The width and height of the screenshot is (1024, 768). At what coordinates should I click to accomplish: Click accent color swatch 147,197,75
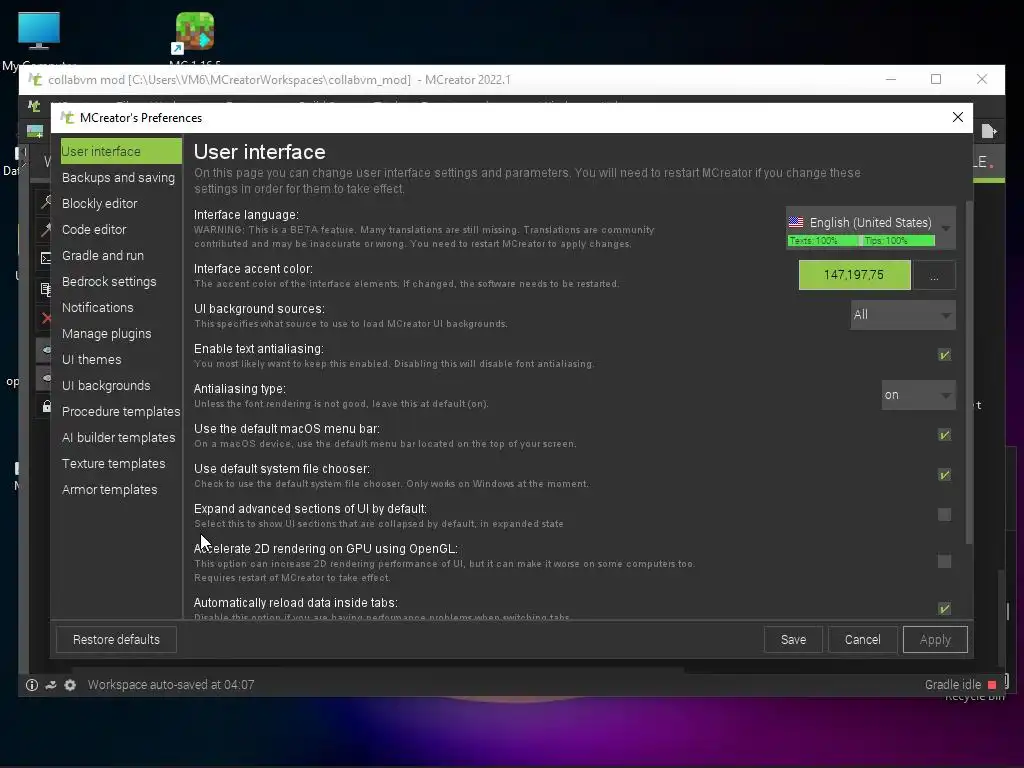coord(854,275)
